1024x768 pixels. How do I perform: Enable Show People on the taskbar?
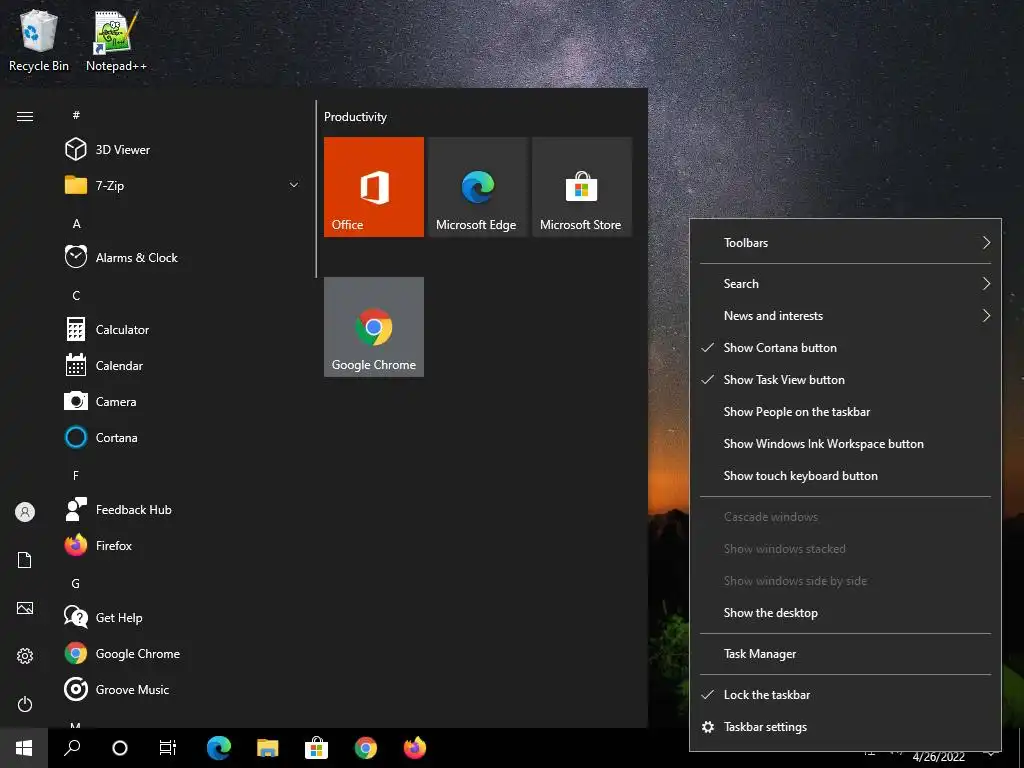point(845,411)
